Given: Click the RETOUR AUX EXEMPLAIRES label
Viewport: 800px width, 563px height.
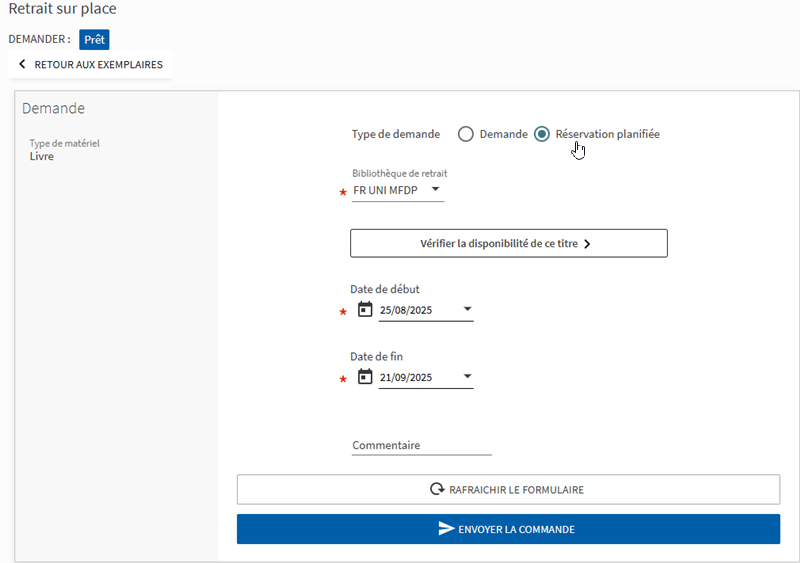Looking at the screenshot, I should point(98,65).
